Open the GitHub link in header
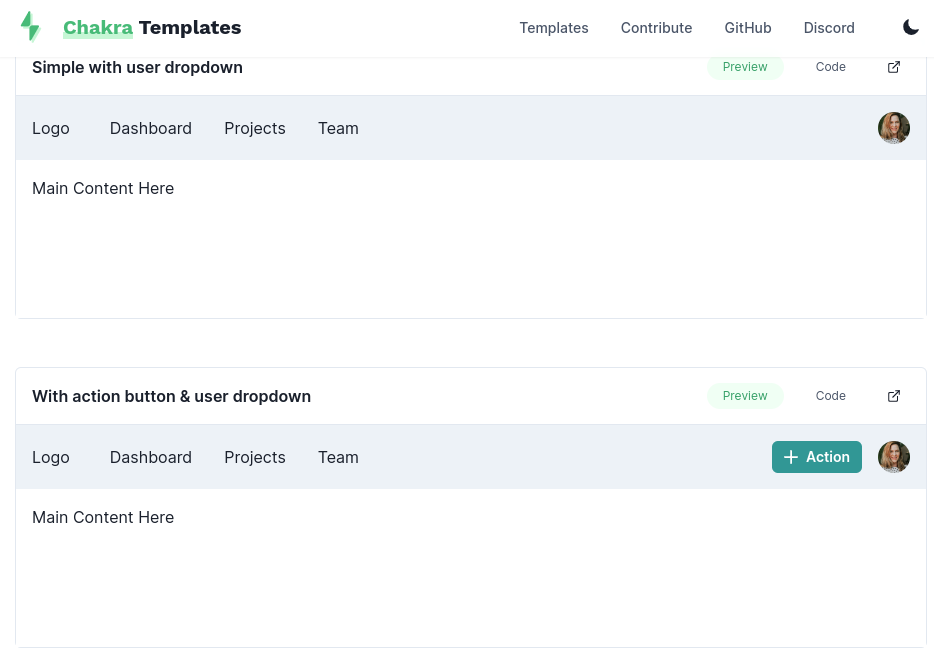934x672 pixels. pos(748,28)
